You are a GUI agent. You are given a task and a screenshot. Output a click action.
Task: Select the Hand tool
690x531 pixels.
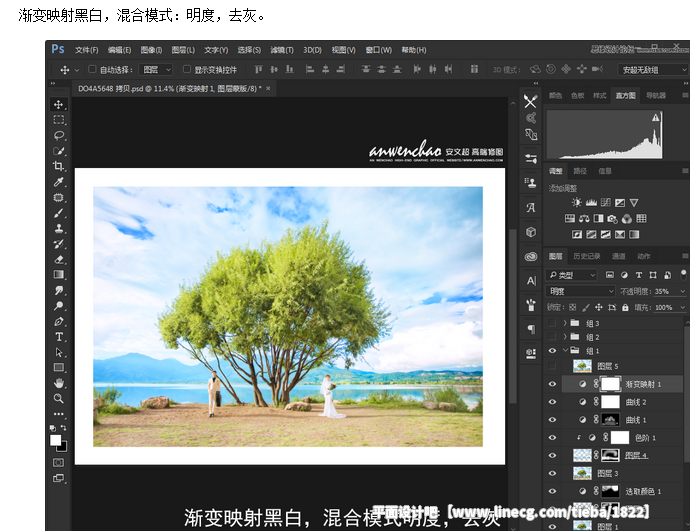58,383
